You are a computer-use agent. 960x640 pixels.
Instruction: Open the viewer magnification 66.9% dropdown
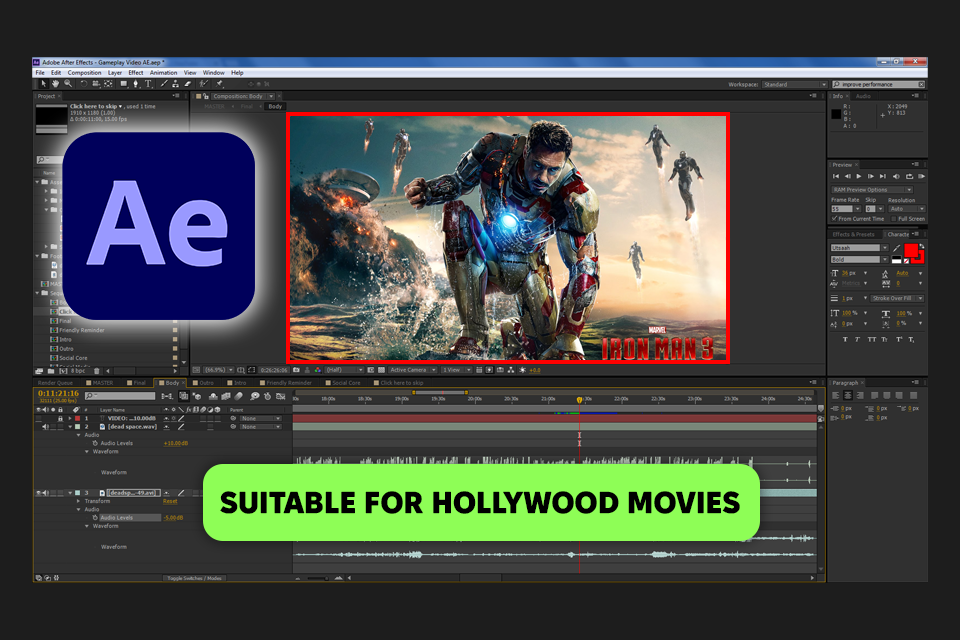pyautogui.click(x=219, y=370)
